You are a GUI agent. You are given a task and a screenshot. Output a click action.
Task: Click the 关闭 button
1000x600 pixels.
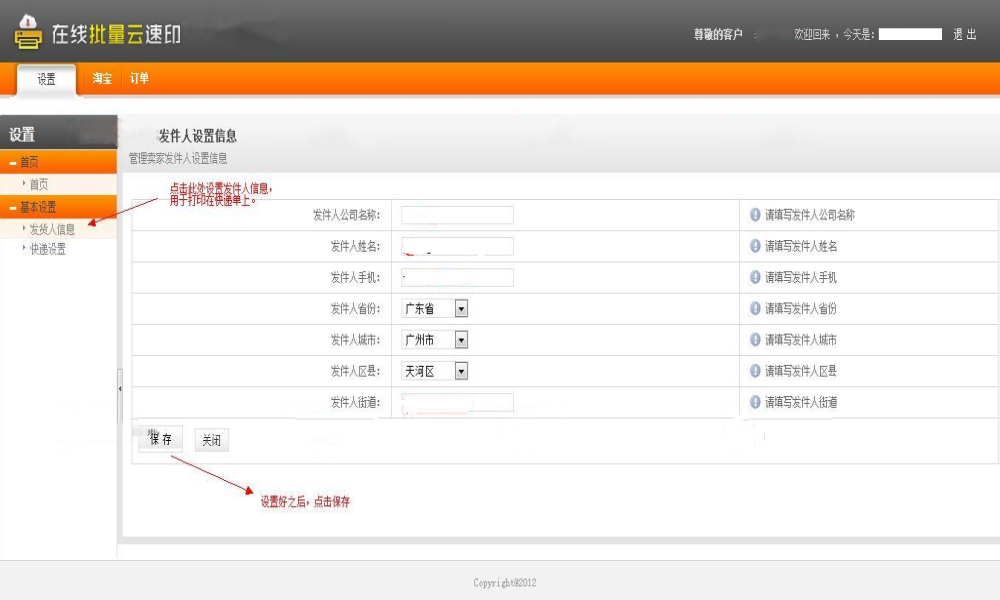[212, 440]
